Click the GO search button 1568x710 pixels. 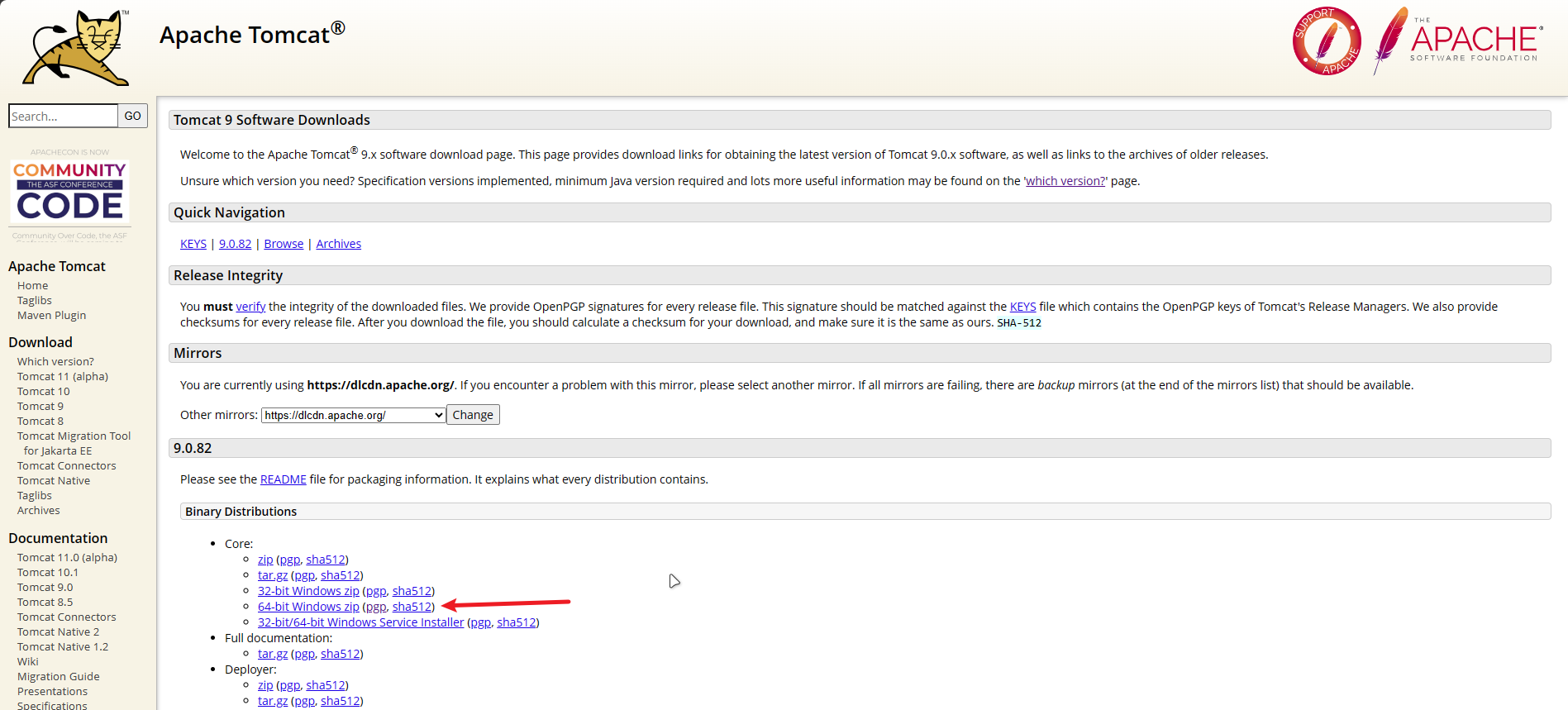pos(132,116)
